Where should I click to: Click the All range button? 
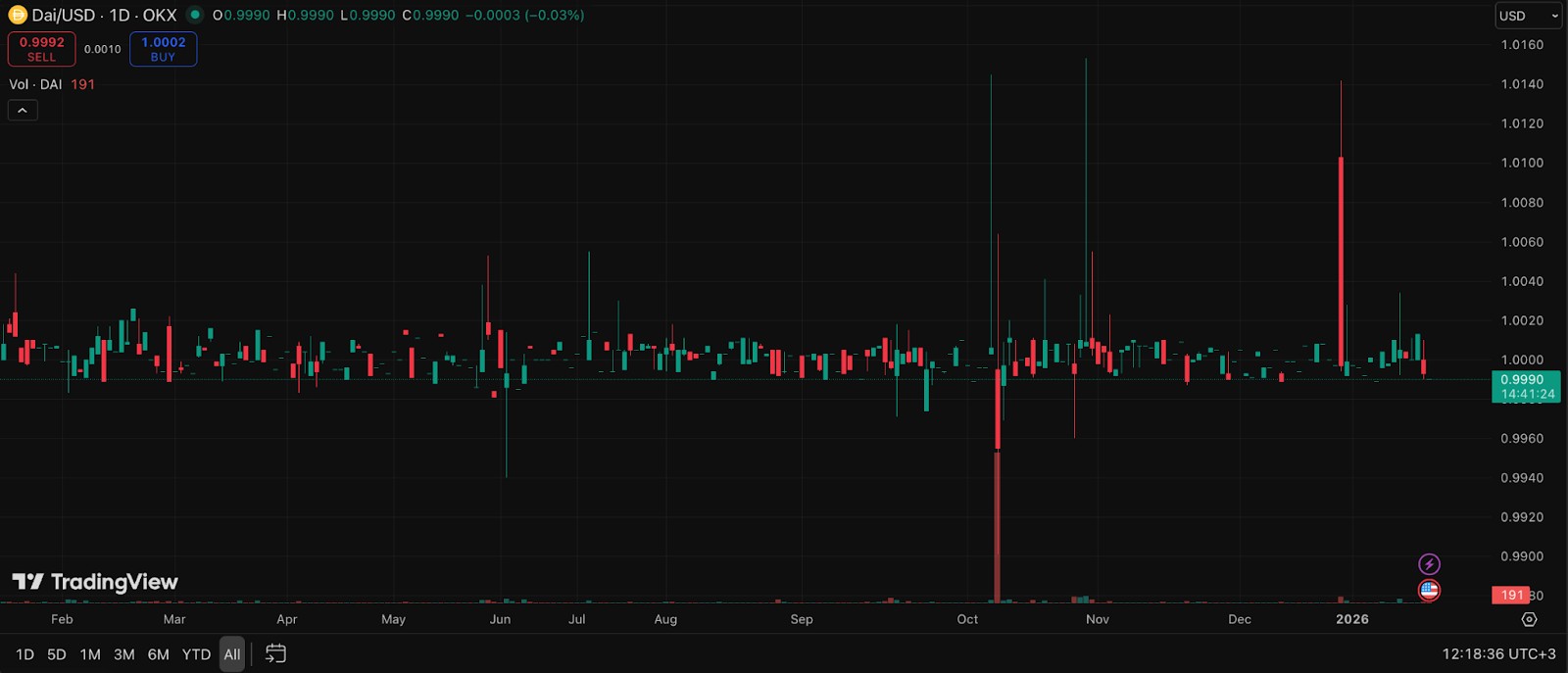tap(232, 654)
